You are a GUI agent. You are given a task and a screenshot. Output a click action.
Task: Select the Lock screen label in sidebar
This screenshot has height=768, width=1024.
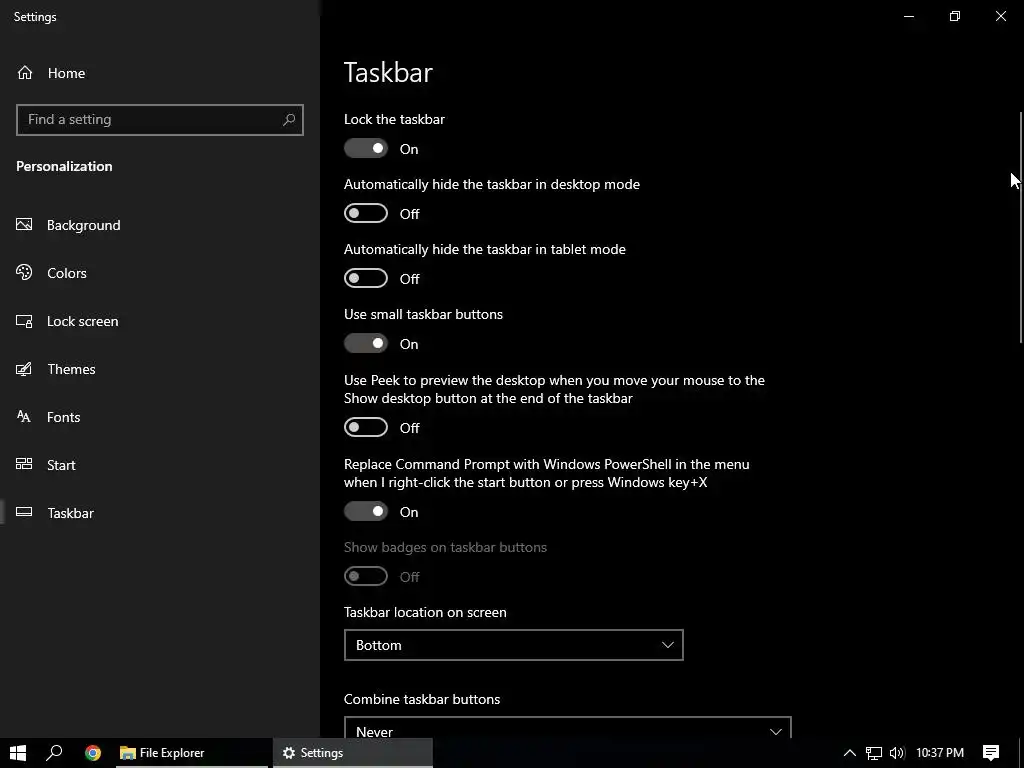tap(82, 321)
